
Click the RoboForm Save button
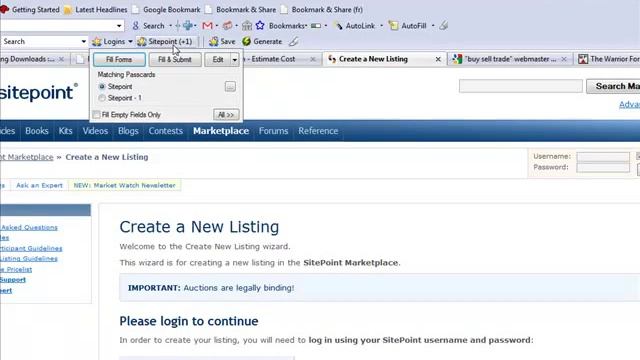point(222,41)
